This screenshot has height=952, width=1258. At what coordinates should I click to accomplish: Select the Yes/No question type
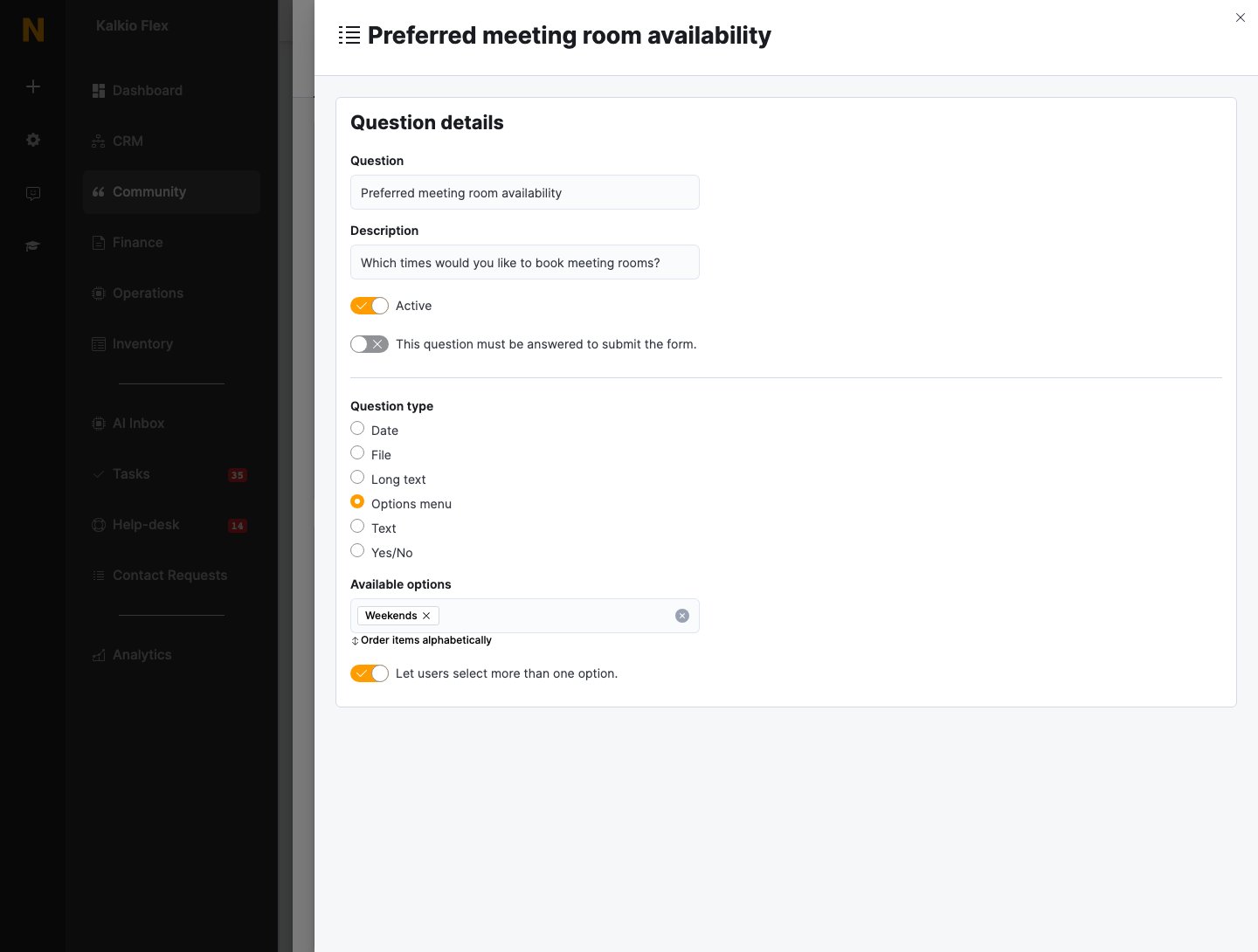click(x=357, y=550)
